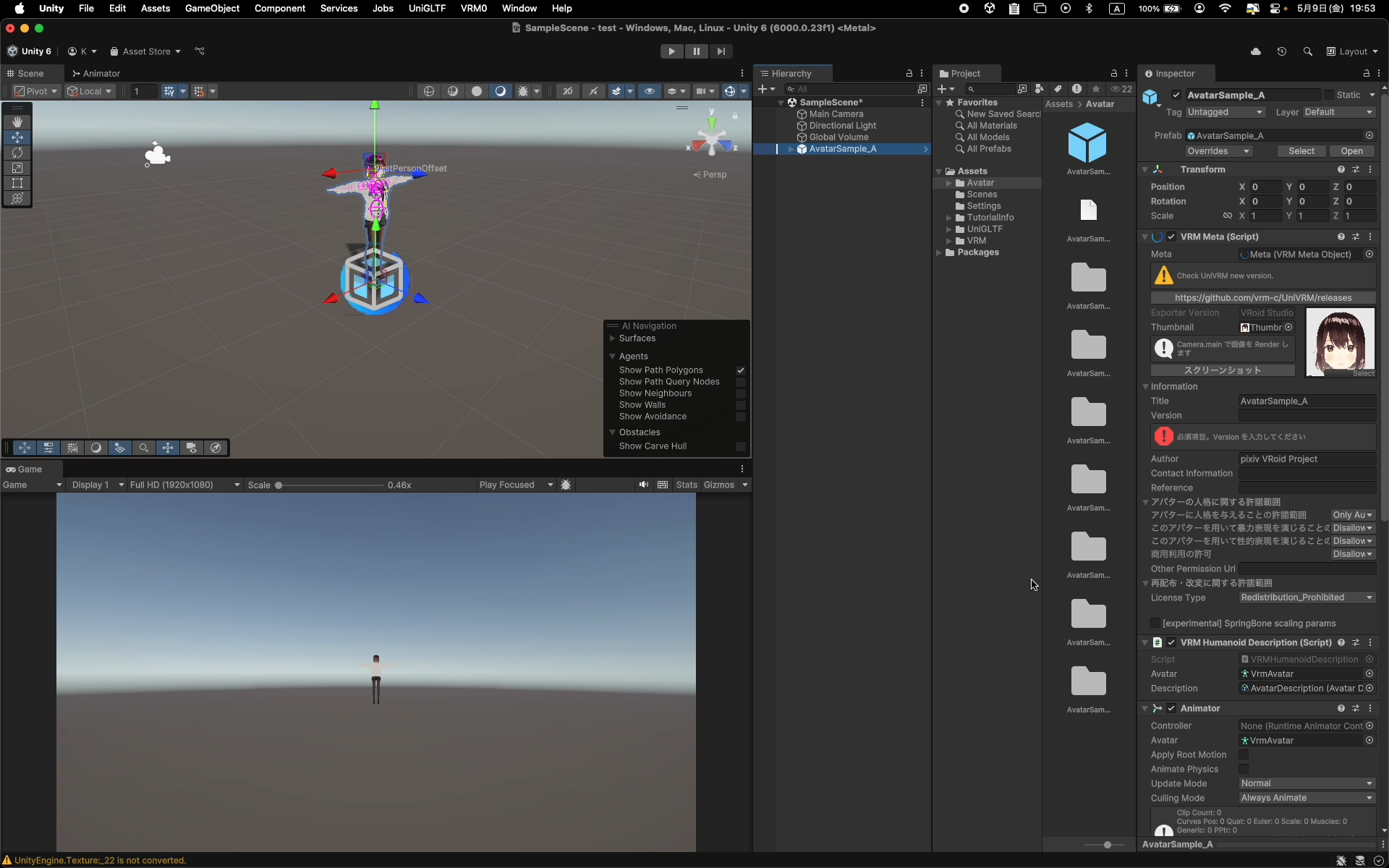The width and height of the screenshot is (1389, 868).
Task: Click the navigation overlay compass icon at bottom
Action: (x=216, y=448)
